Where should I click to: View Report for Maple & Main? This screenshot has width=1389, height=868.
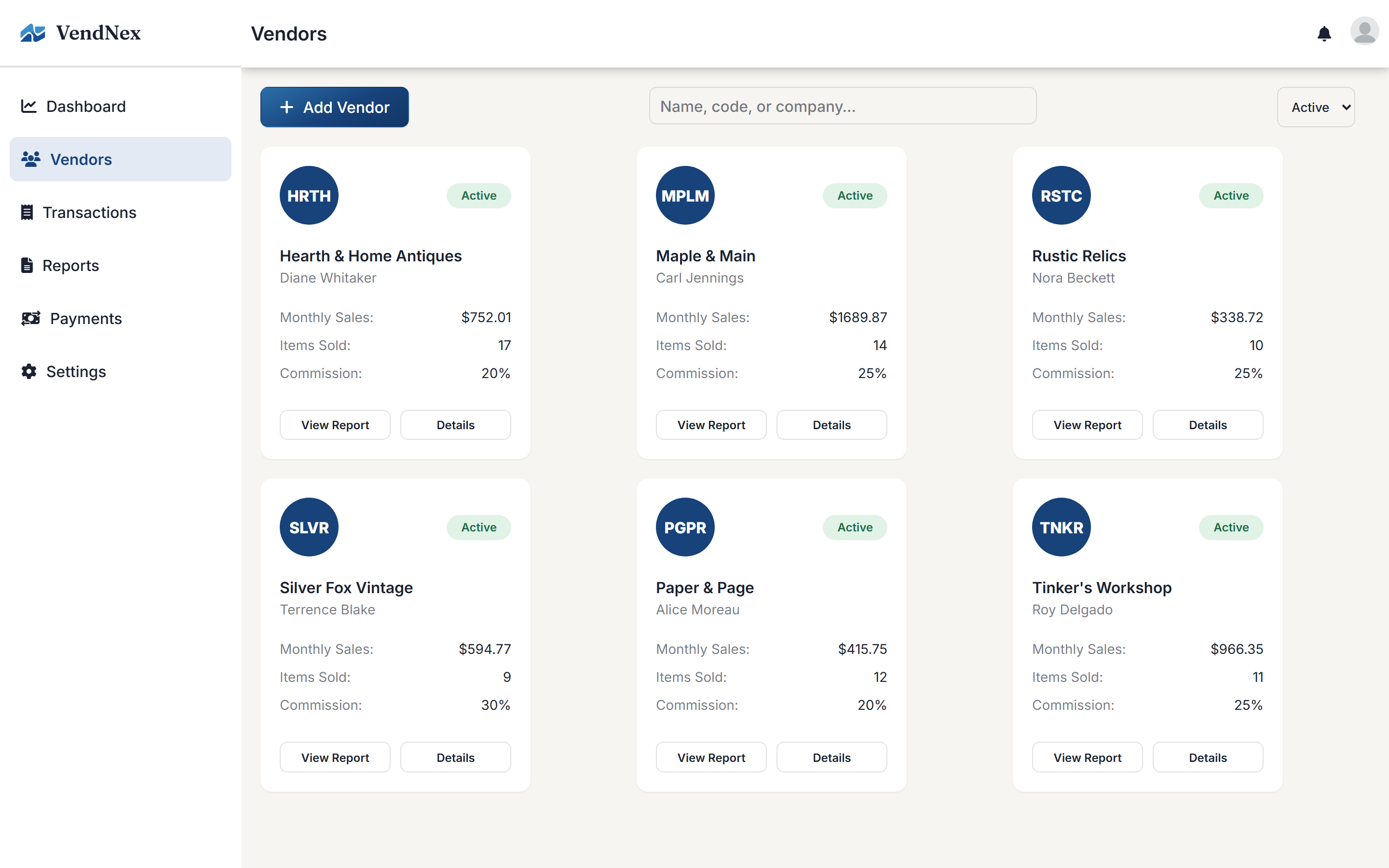click(x=711, y=425)
